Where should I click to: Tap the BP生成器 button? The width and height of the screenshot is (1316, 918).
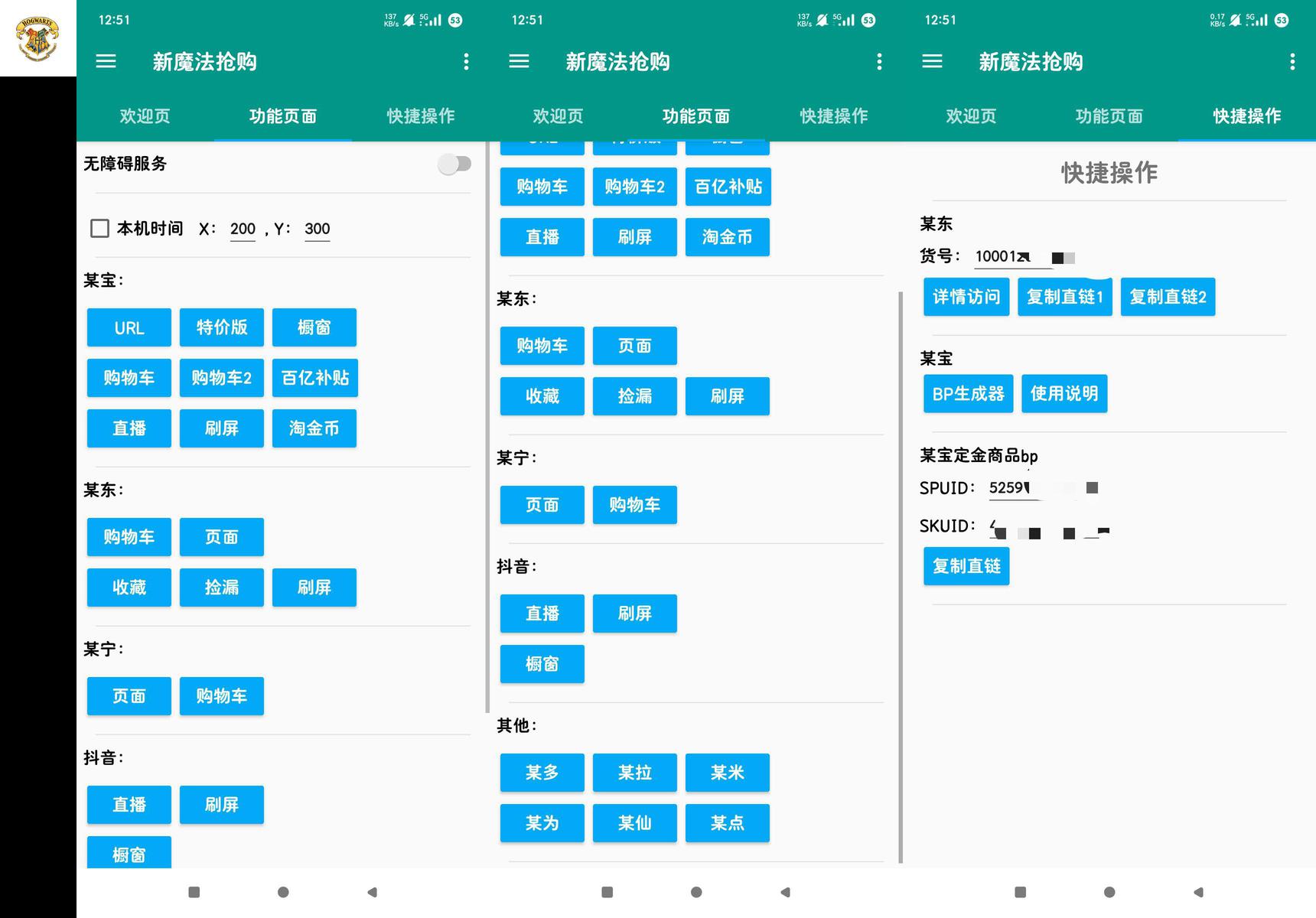968,394
